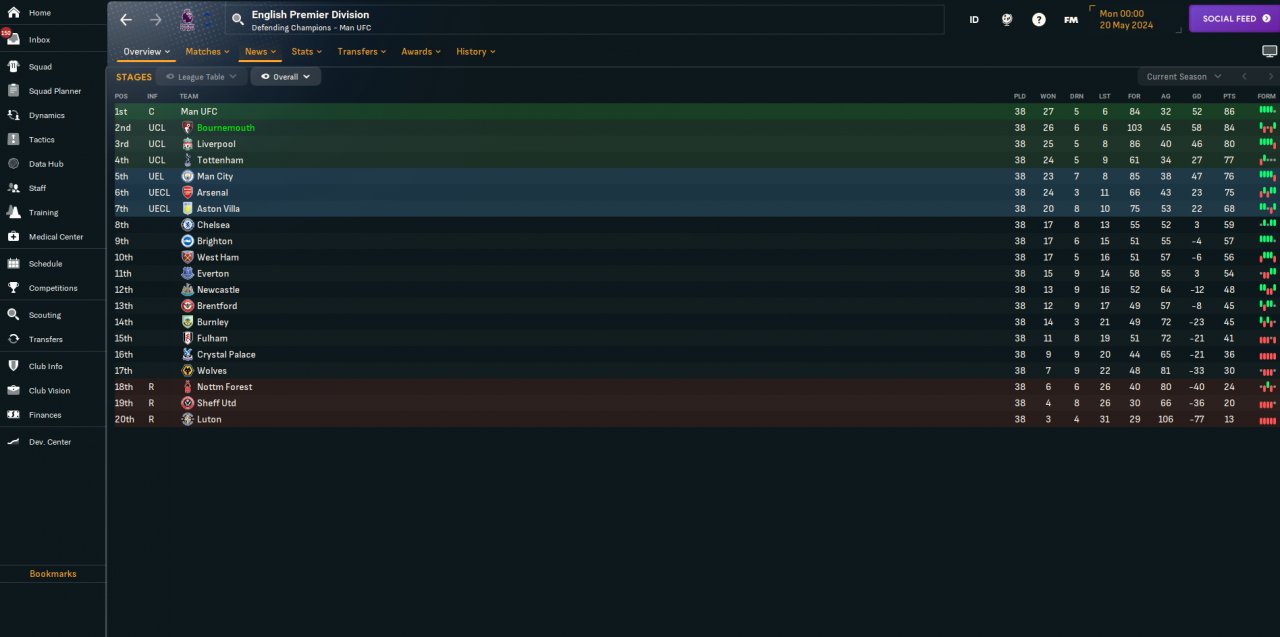
Task: Open Man City team link
Action: coord(215,176)
